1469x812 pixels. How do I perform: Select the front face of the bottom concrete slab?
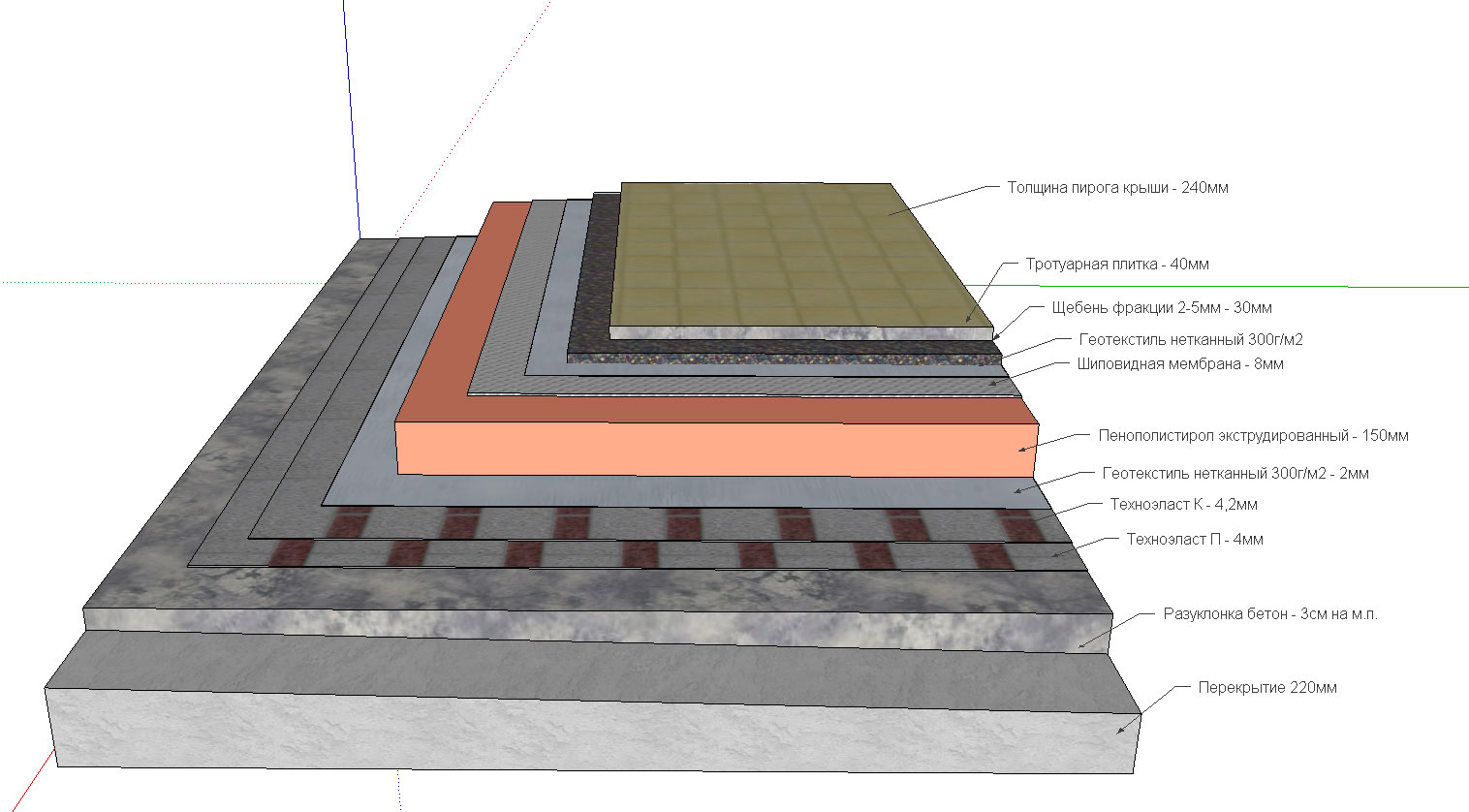tap(591, 729)
